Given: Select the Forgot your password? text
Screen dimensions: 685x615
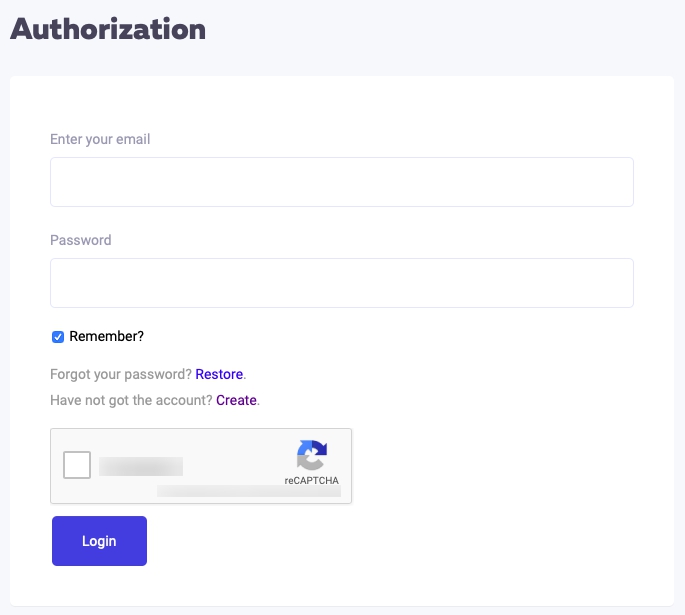Looking at the screenshot, I should [x=121, y=374].
